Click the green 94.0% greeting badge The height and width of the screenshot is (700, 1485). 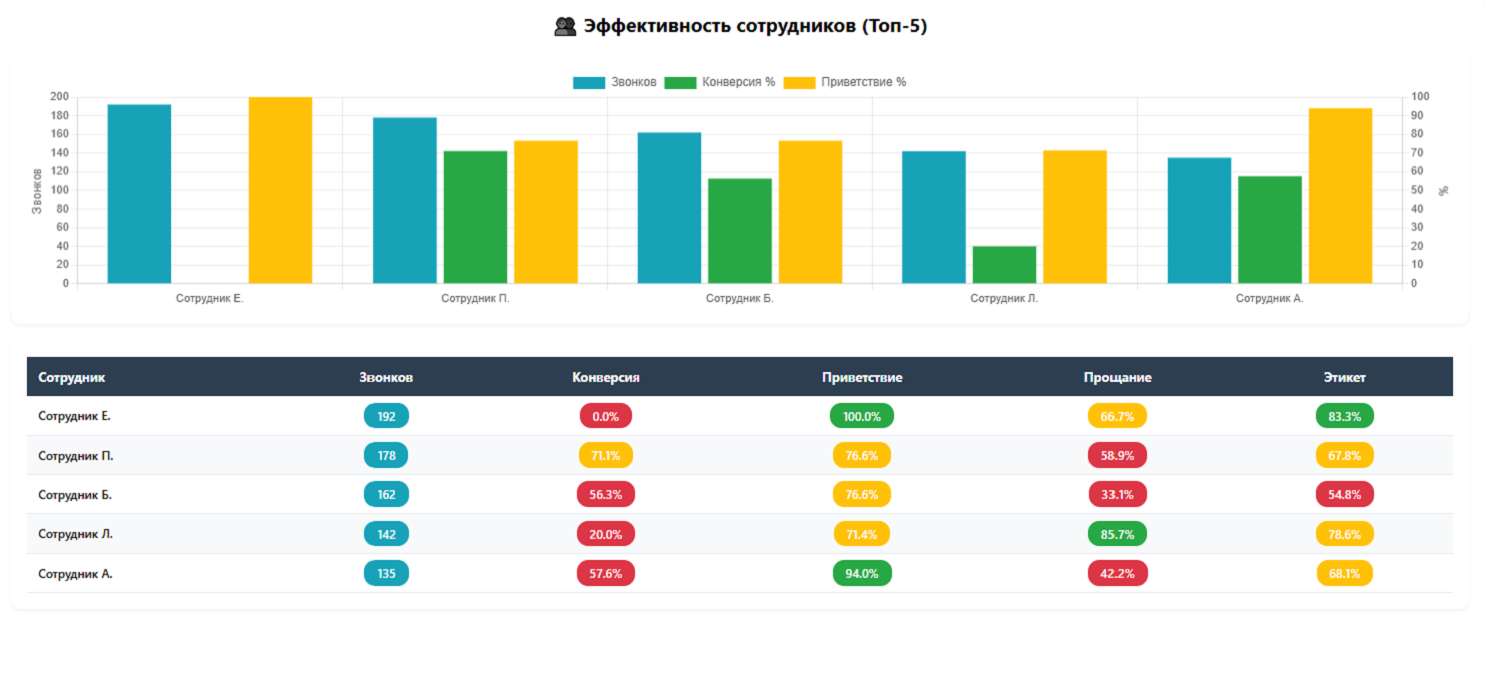(x=862, y=574)
